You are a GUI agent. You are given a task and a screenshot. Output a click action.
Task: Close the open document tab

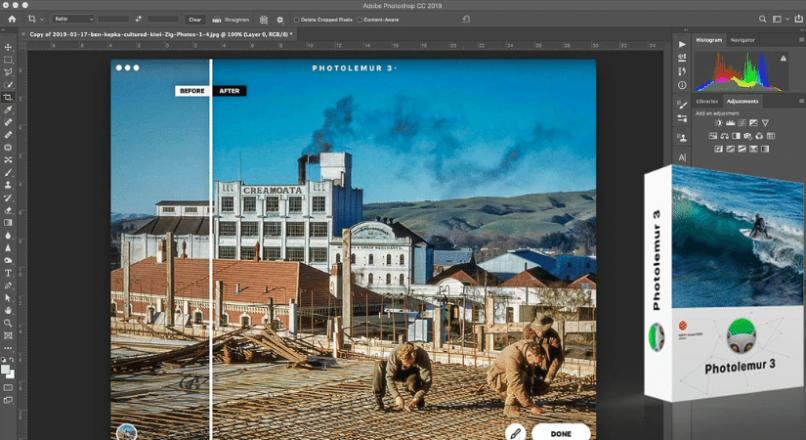pos(23,34)
